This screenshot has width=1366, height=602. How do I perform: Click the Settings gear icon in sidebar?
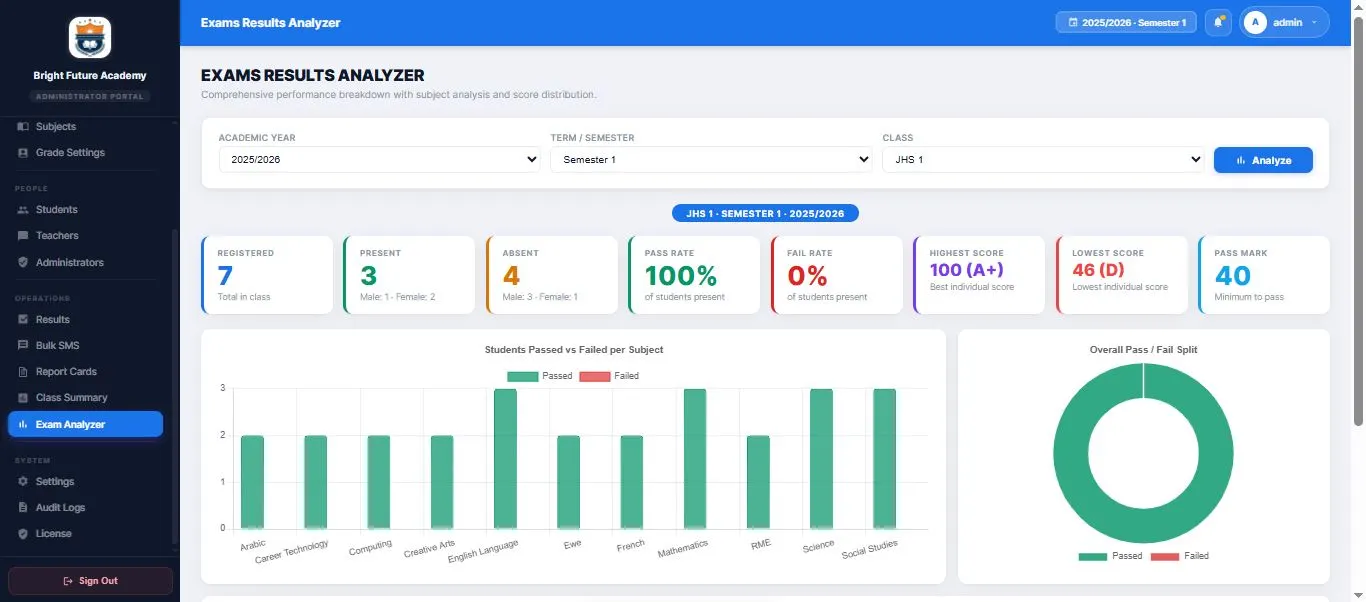[x=23, y=482]
